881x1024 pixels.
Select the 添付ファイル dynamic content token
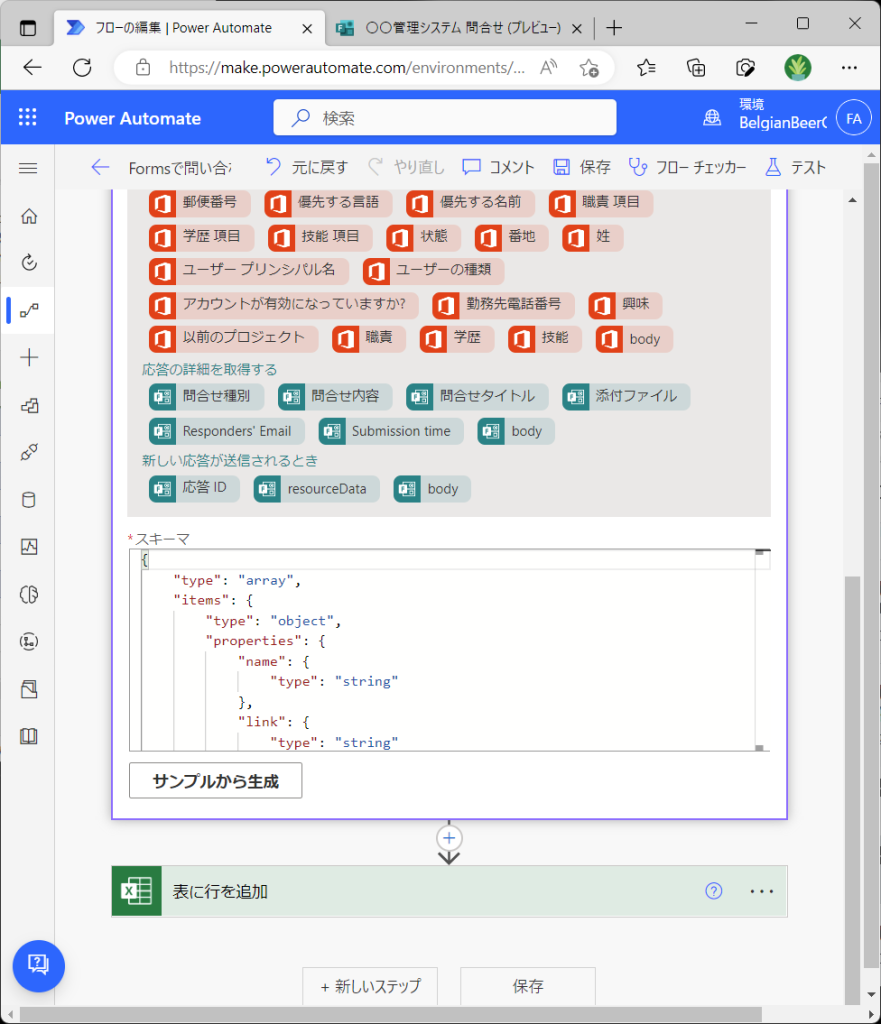[626, 396]
